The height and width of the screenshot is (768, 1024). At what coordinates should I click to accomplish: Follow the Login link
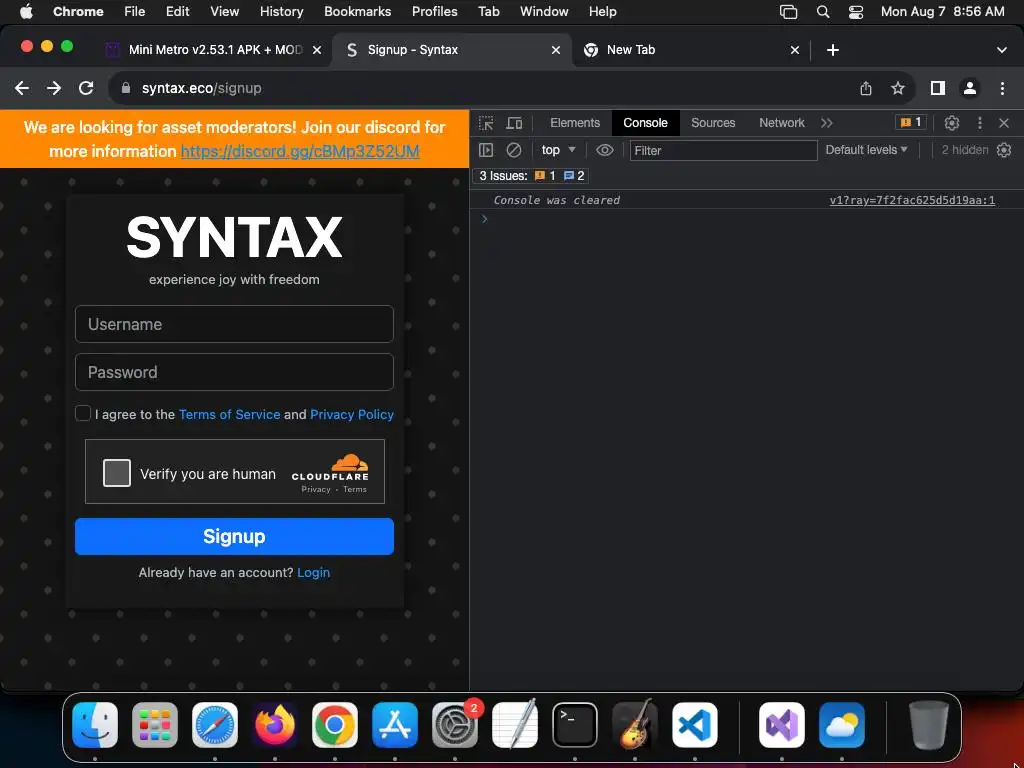point(313,573)
